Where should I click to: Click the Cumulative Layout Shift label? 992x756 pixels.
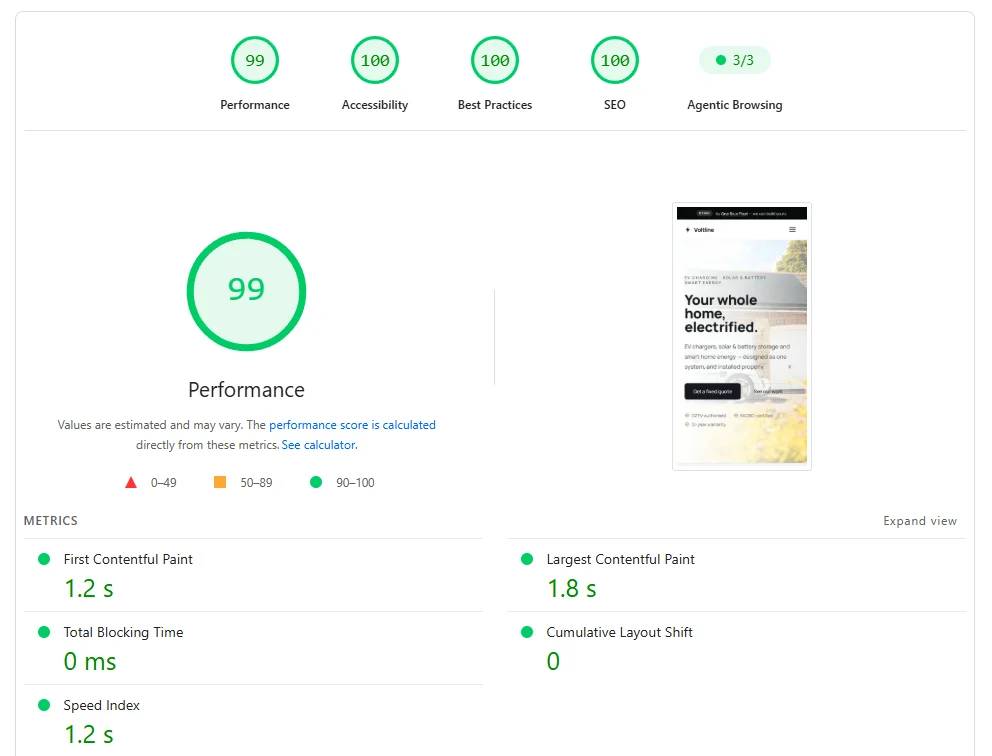click(x=619, y=632)
